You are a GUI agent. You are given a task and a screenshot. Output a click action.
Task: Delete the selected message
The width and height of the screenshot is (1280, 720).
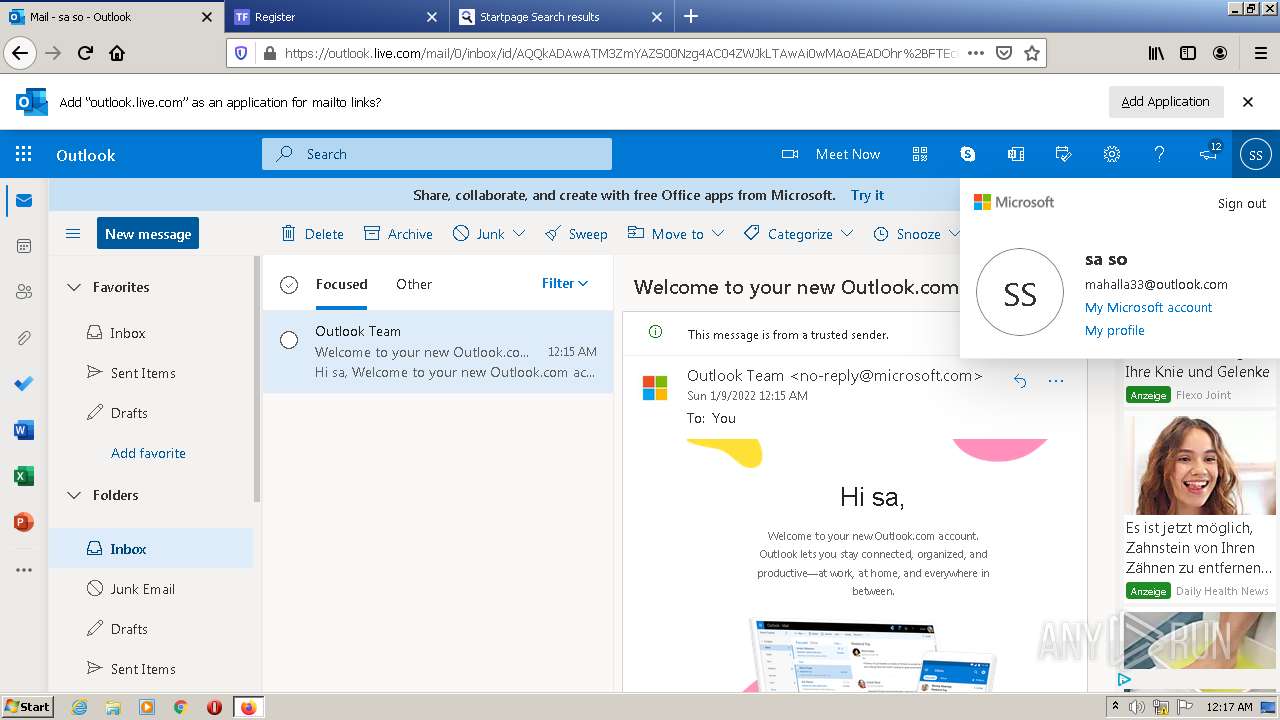click(x=312, y=234)
